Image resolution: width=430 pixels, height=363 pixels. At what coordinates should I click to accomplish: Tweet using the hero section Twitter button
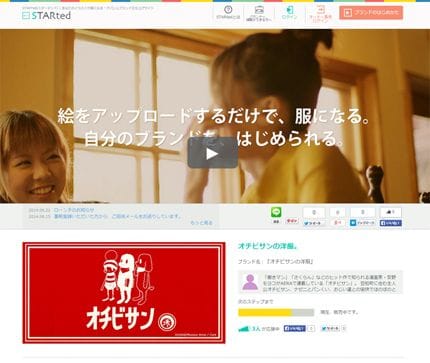click(x=314, y=223)
